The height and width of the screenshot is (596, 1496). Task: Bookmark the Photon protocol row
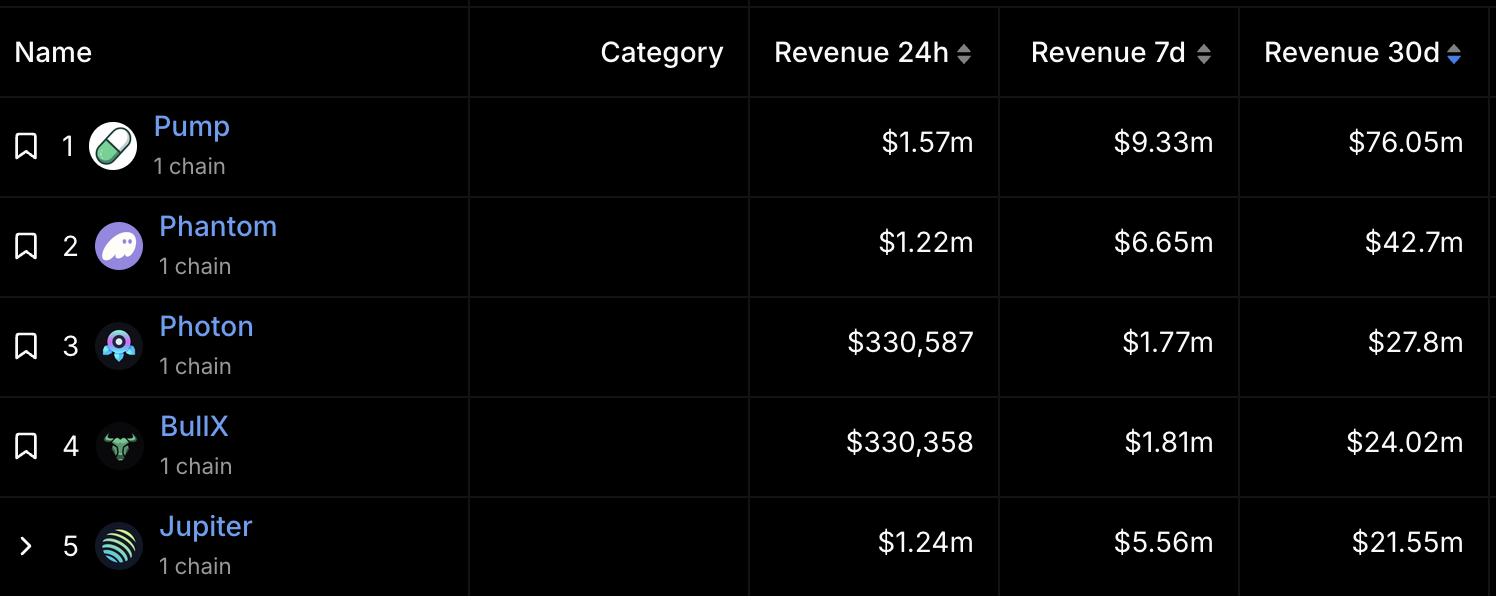[25, 345]
